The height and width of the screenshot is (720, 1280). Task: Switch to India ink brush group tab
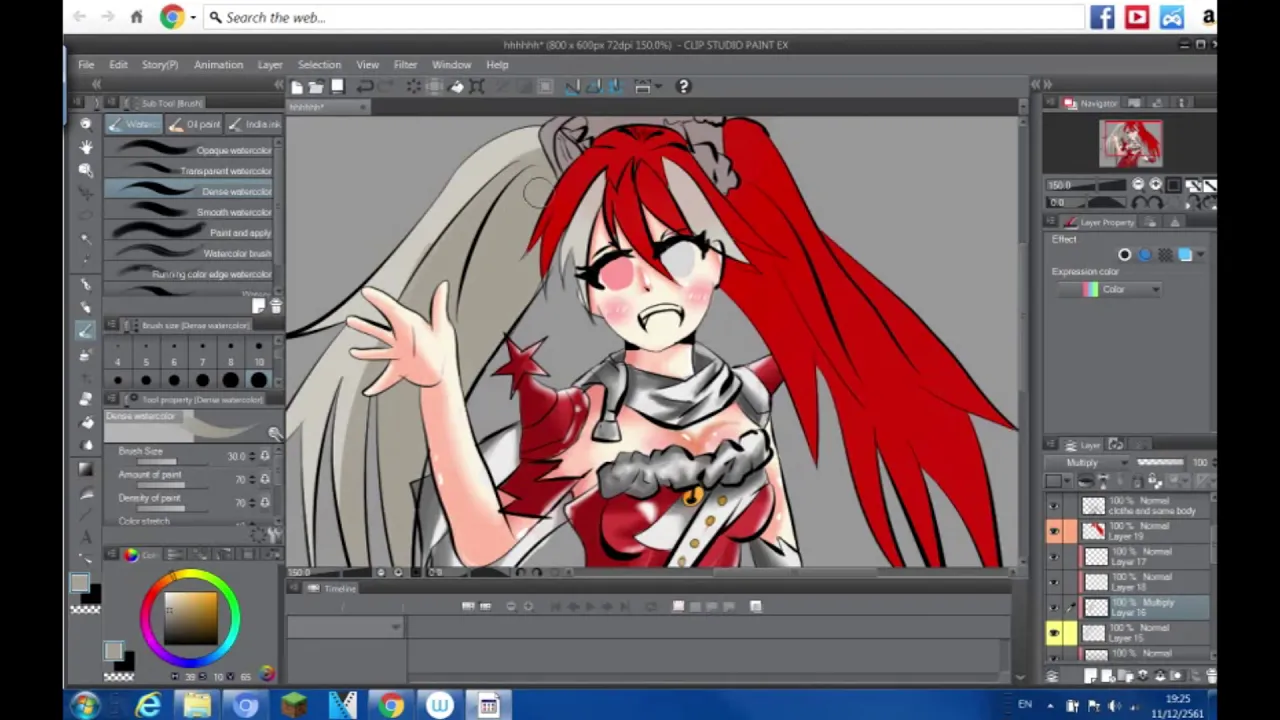click(x=254, y=124)
